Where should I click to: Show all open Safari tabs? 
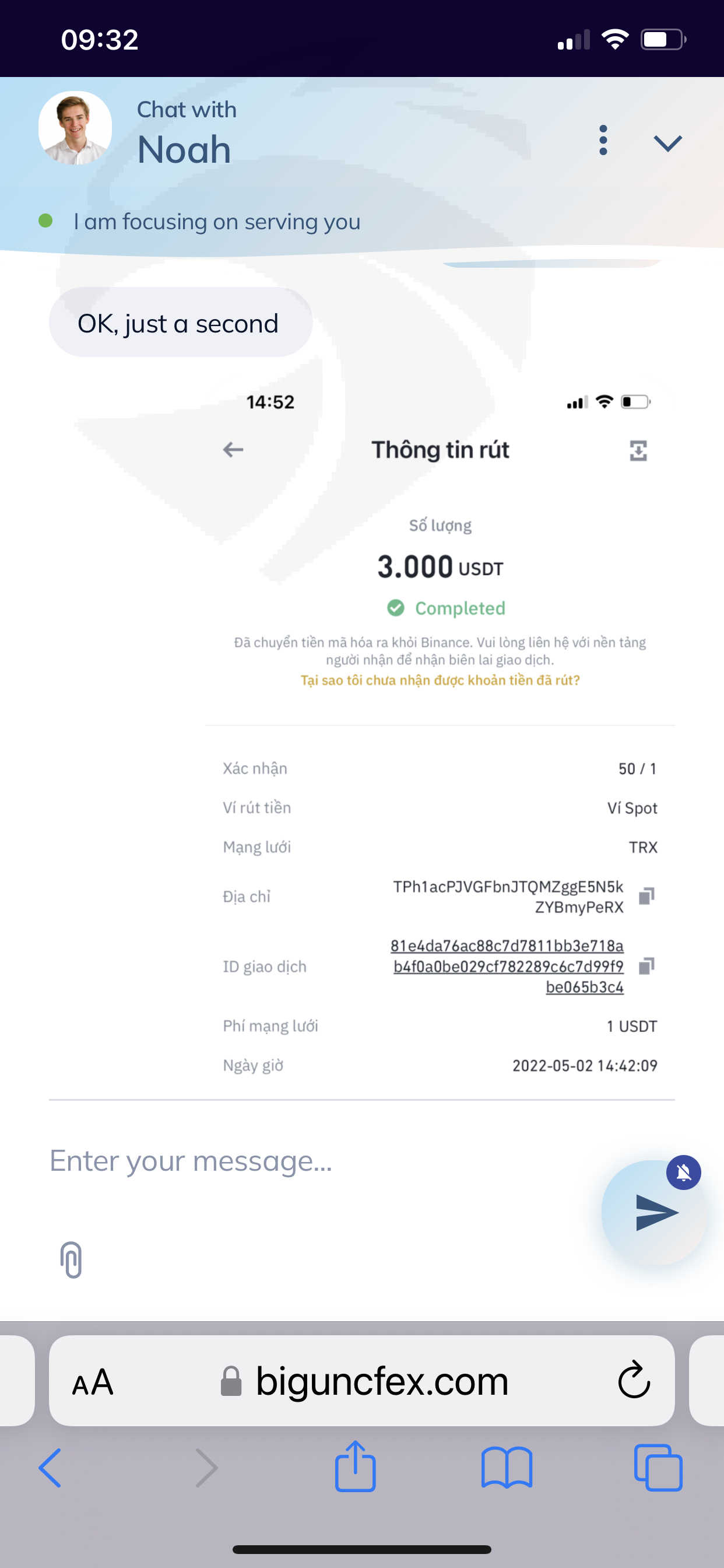coord(658,1468)
